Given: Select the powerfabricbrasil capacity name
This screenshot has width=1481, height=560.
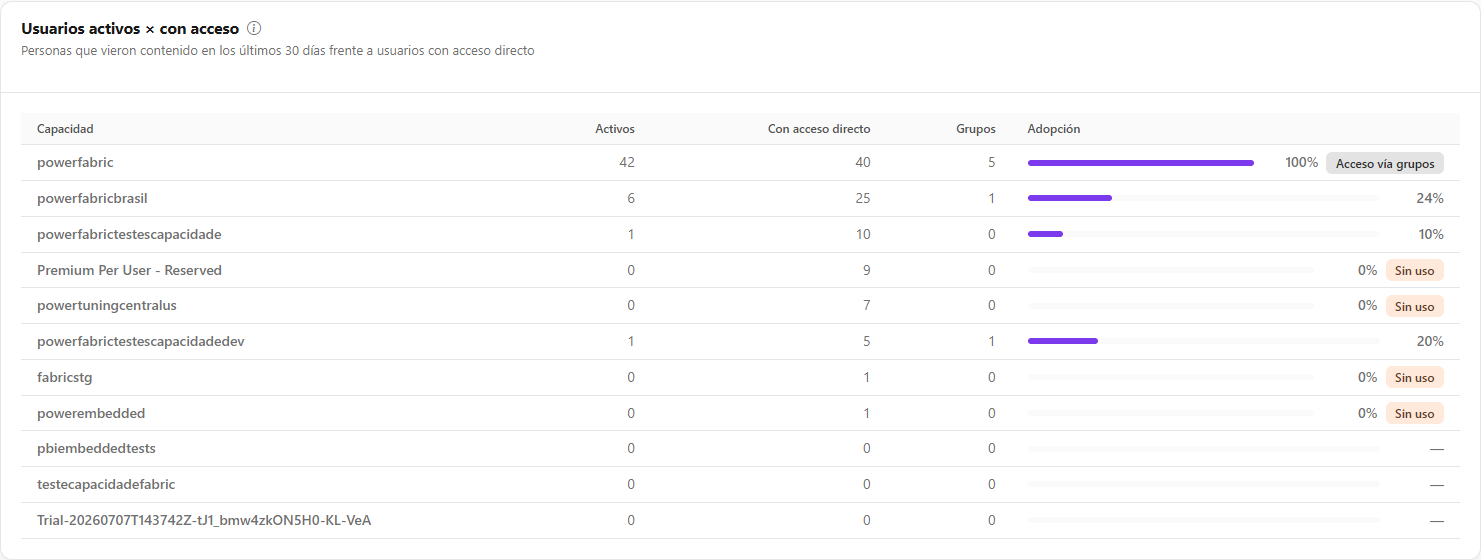Looking at the screenshot, I should pyautogui.click(x=92, y=198).
